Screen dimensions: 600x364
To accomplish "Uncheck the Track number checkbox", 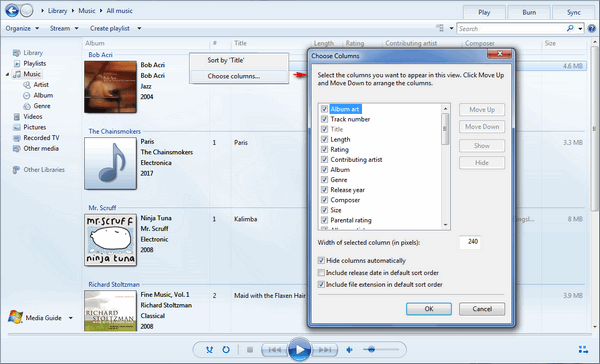I will coord(324,119).
